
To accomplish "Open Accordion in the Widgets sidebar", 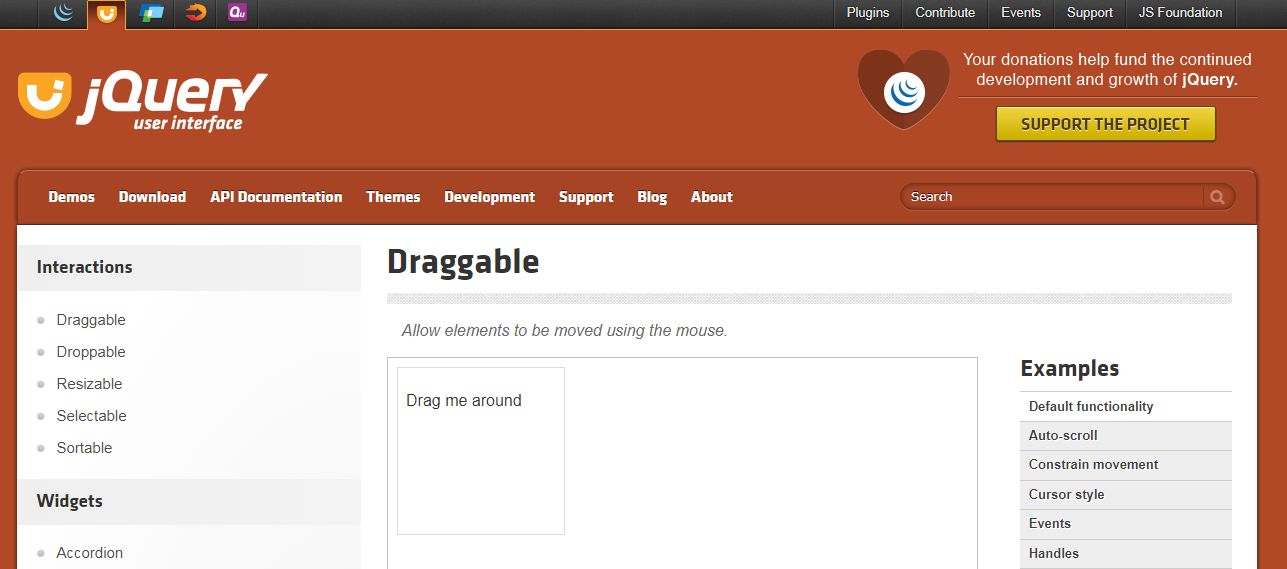I will [90, 553].
